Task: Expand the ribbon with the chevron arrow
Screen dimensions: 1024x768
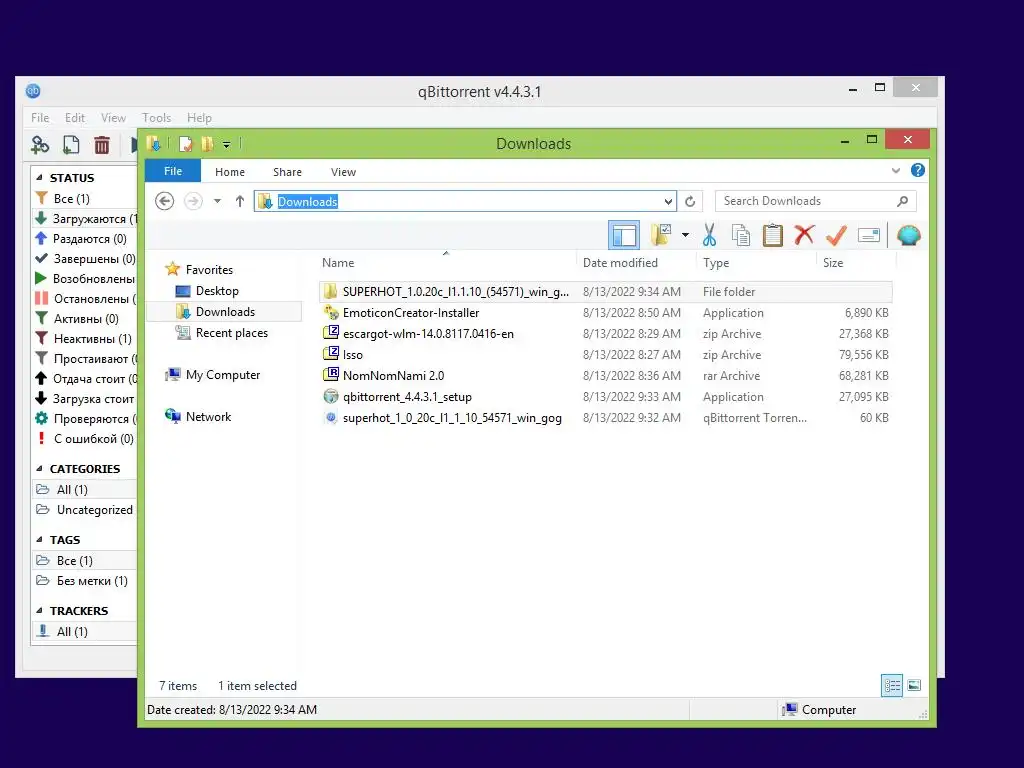Action: coord(895,170)
